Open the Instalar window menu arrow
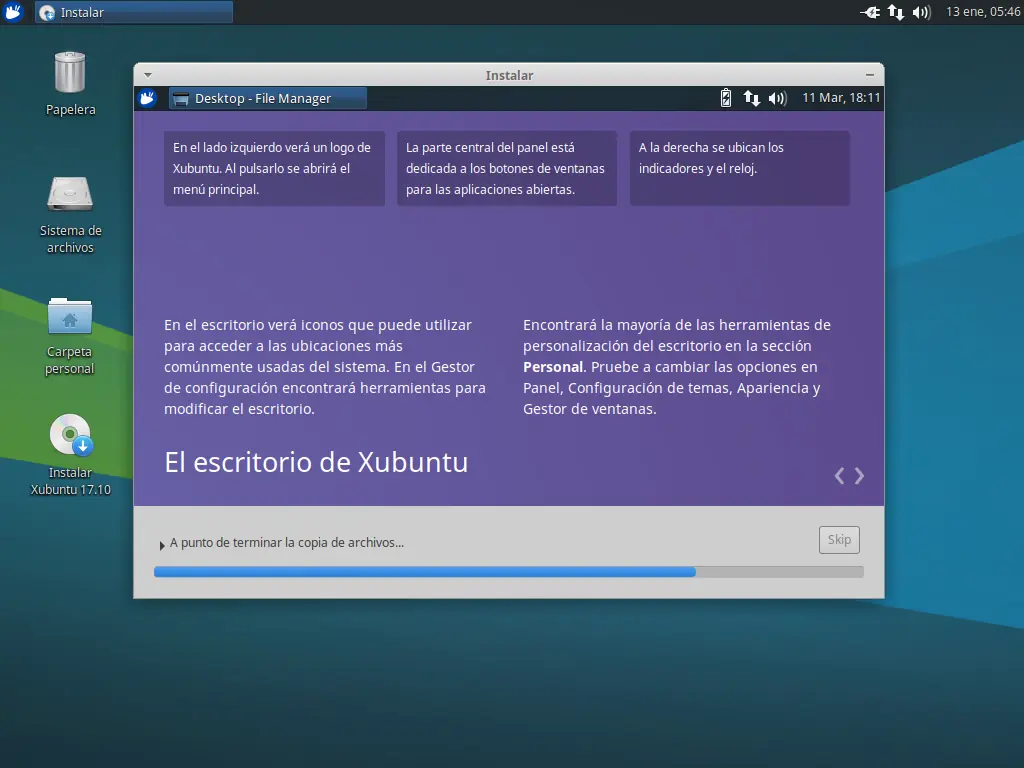Viewport: 1024px width, 768px height. tap(148, 75)
